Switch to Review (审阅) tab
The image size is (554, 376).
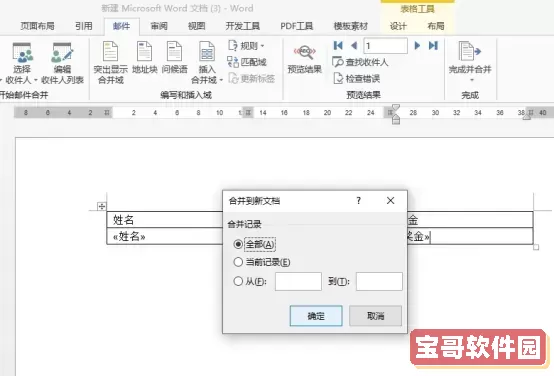click(159, 26)
